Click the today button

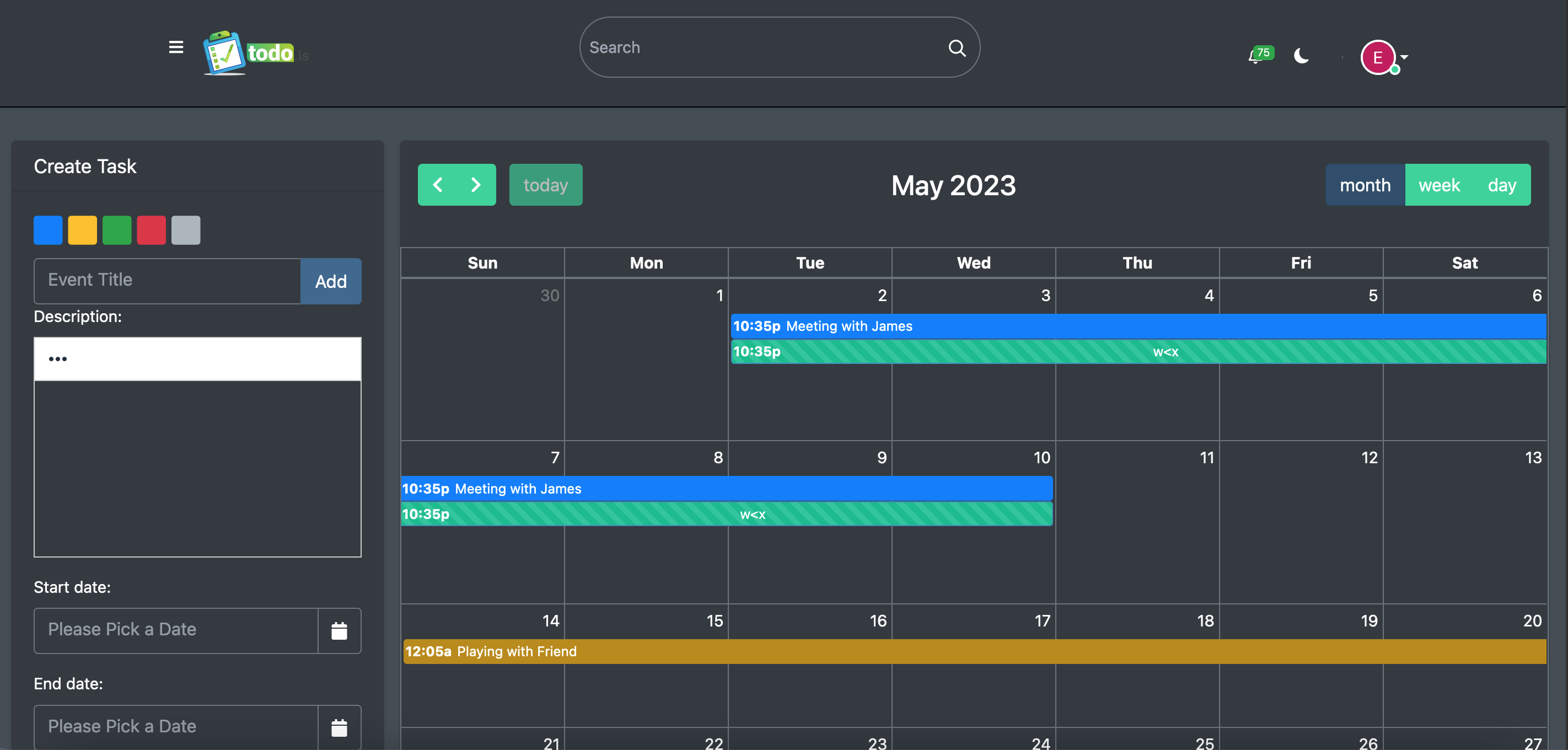click(545, 185)
